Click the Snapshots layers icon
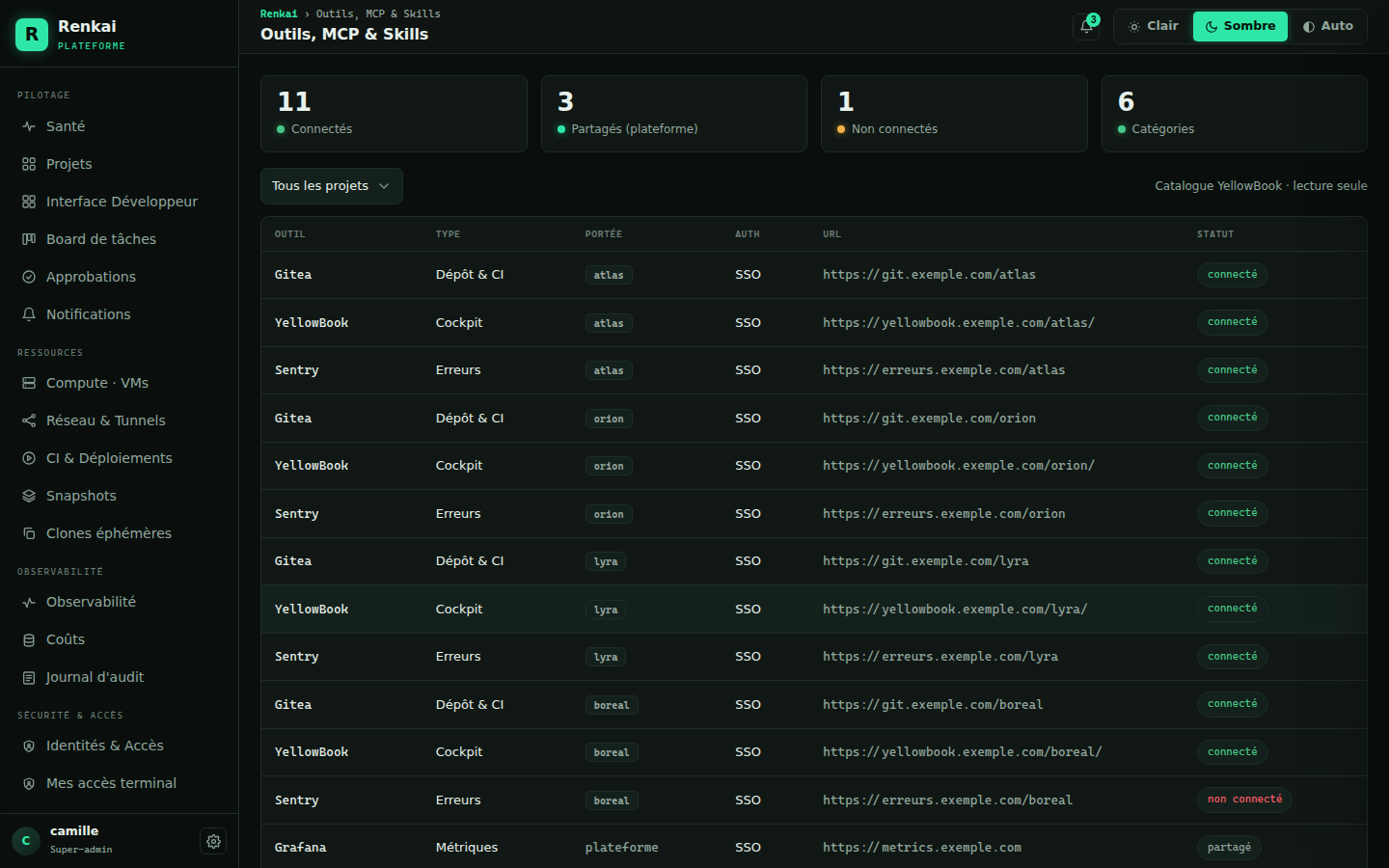 pos(29,496)
